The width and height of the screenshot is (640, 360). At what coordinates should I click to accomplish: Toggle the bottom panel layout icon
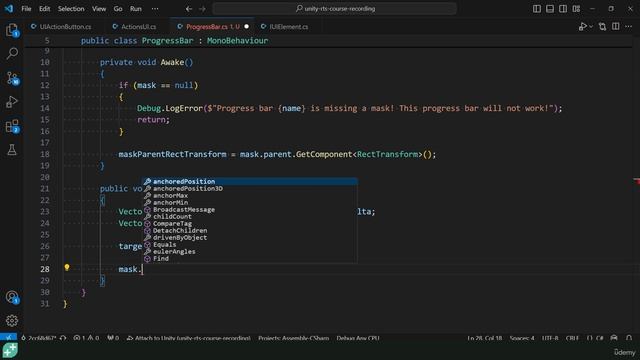pos(550,9)
